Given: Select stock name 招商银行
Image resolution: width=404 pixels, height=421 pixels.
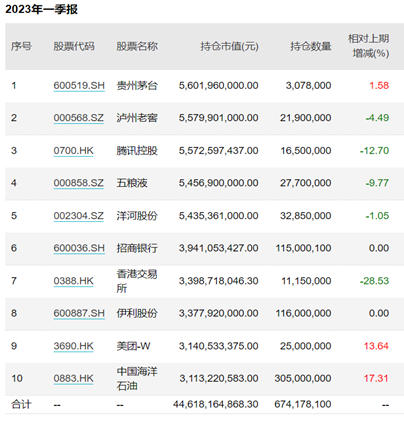Looking at the screenshot, I should [137, 248].
